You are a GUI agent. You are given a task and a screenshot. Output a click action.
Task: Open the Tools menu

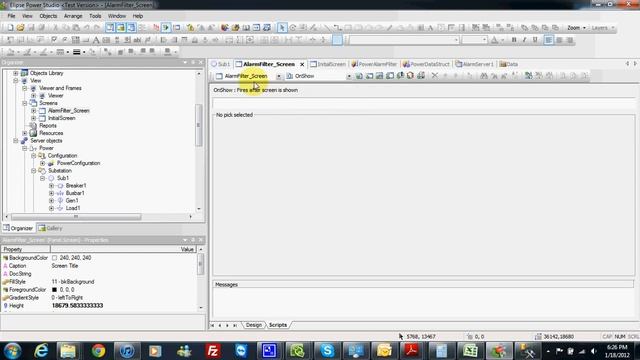[95, 16]
